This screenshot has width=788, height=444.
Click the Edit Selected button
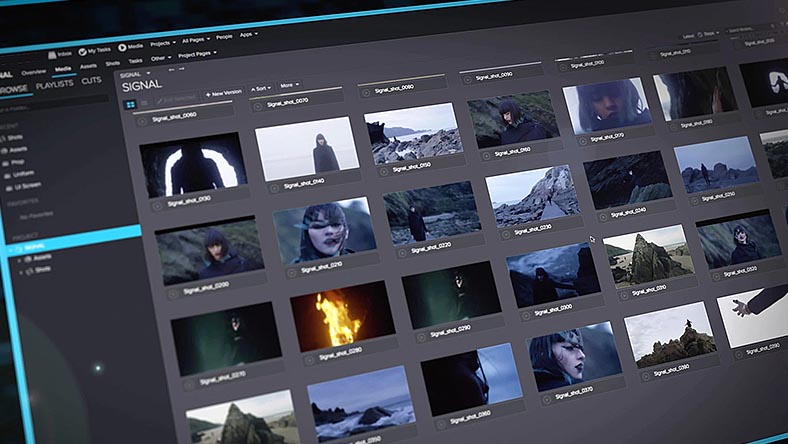pyautogui.click(x=175, y=99)
